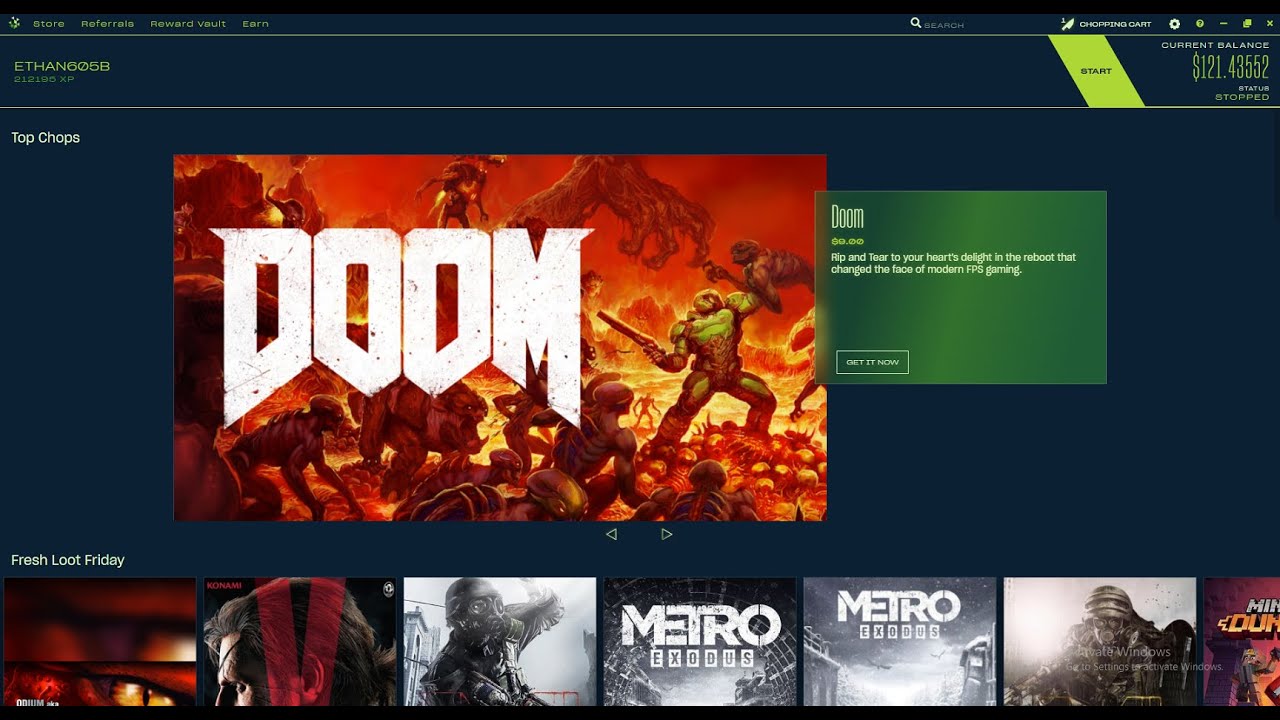
Task: Click Get It Now button
Action: click(x=872, y=362)
